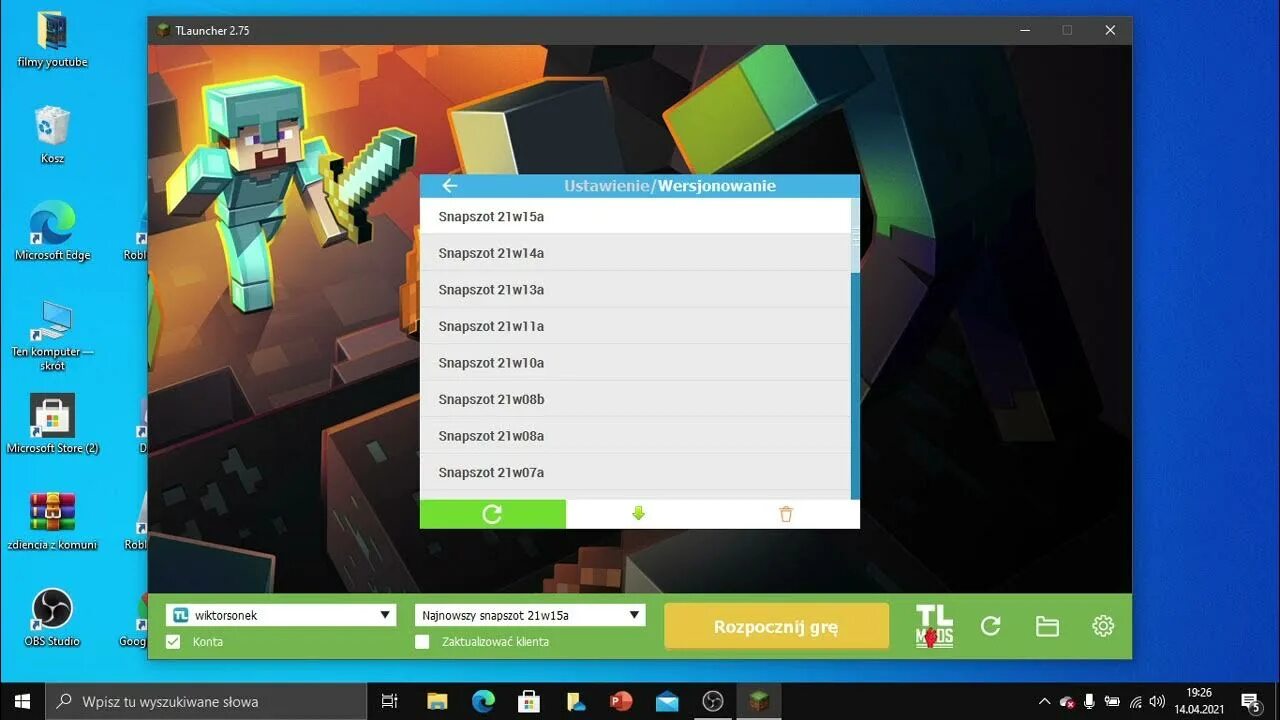
Task: Open game folder icon
Action: point(1047,626)
